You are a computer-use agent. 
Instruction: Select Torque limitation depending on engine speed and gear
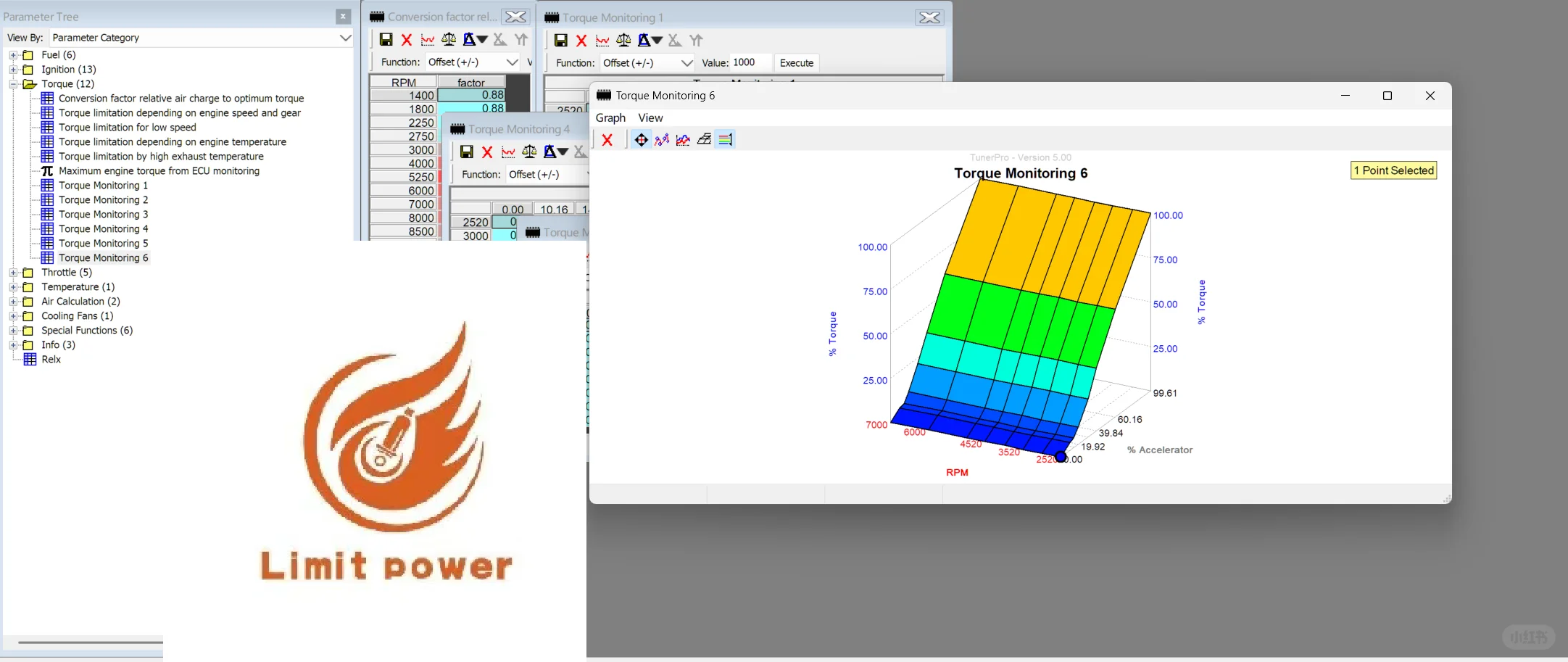[180, 113]
